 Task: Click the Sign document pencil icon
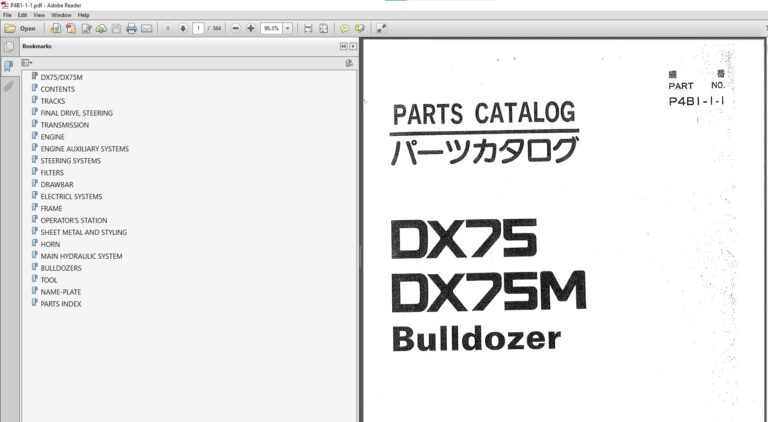(x=86, y=28)
